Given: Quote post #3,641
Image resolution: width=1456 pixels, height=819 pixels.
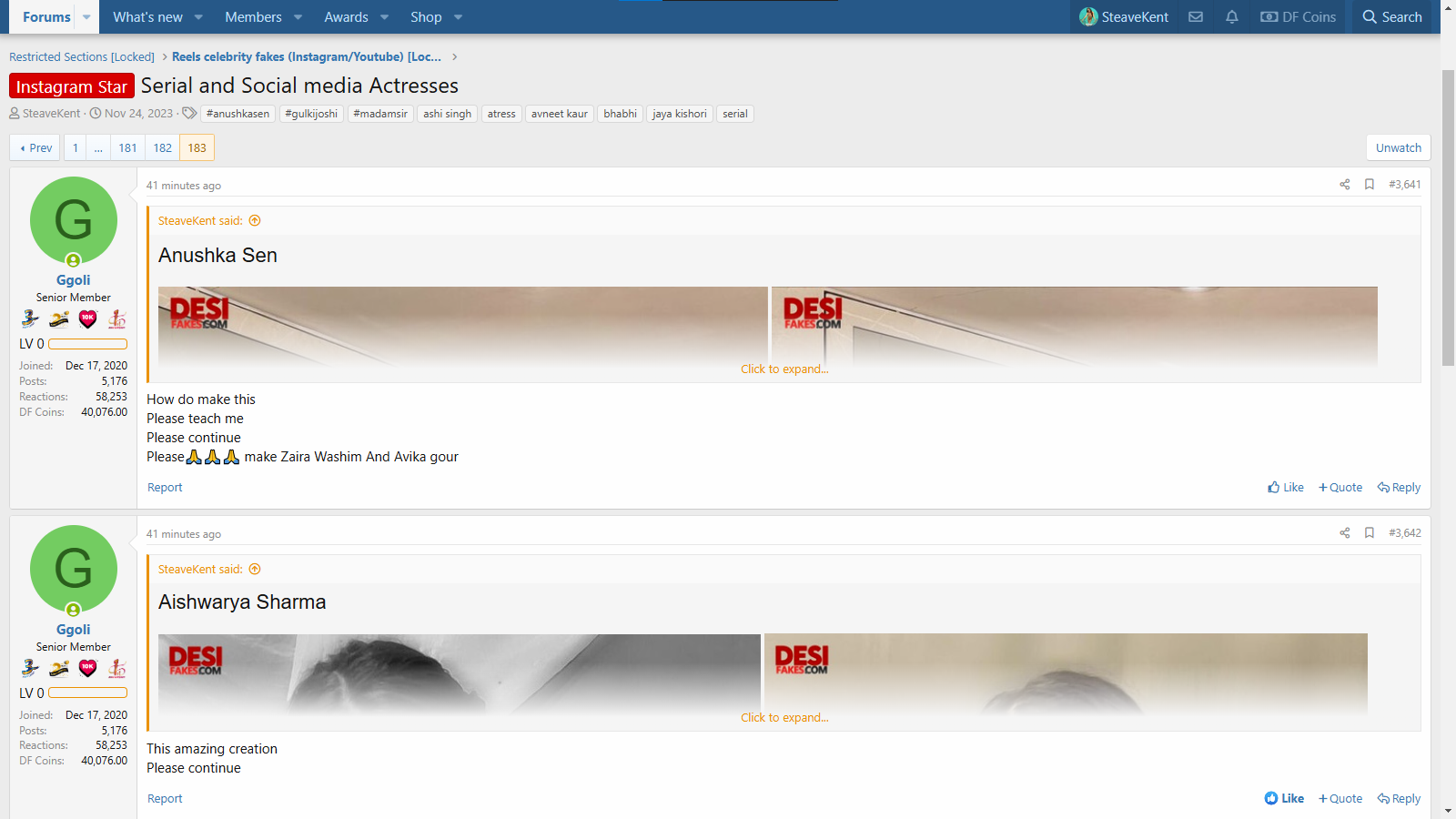Looking at the screenshot, I should pyautogui.click(x=1340, y=488).
